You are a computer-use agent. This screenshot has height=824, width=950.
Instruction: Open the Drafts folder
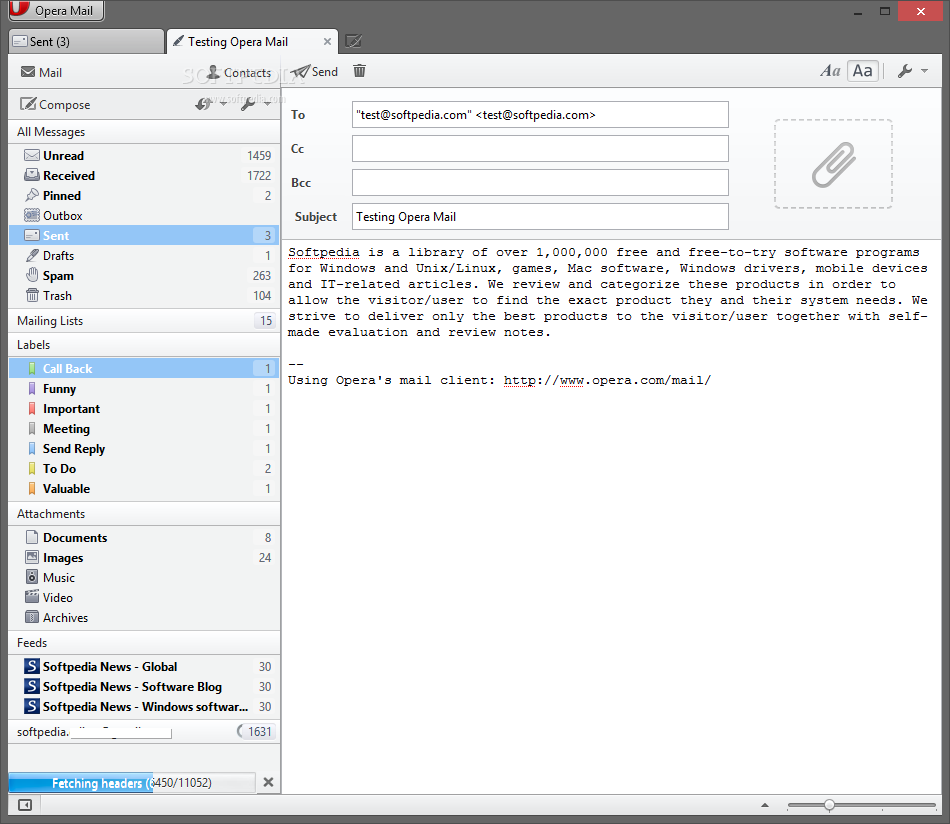pos(144,256)
